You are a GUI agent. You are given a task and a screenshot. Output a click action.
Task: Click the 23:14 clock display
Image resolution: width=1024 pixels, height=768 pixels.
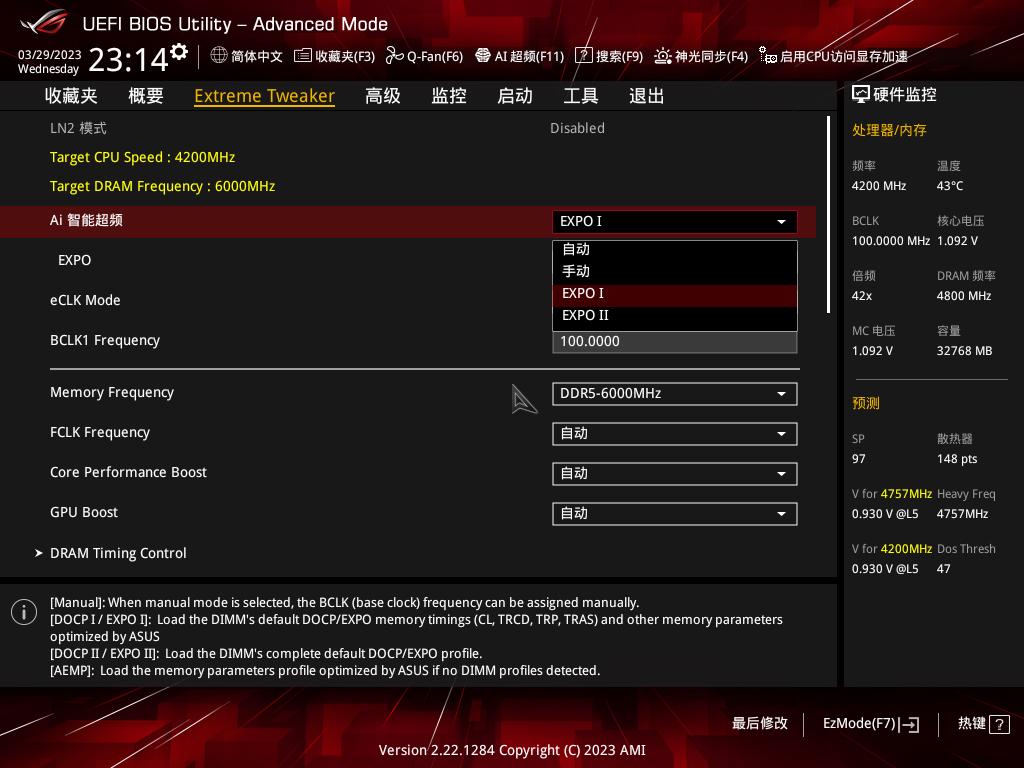tap(129, 60)
